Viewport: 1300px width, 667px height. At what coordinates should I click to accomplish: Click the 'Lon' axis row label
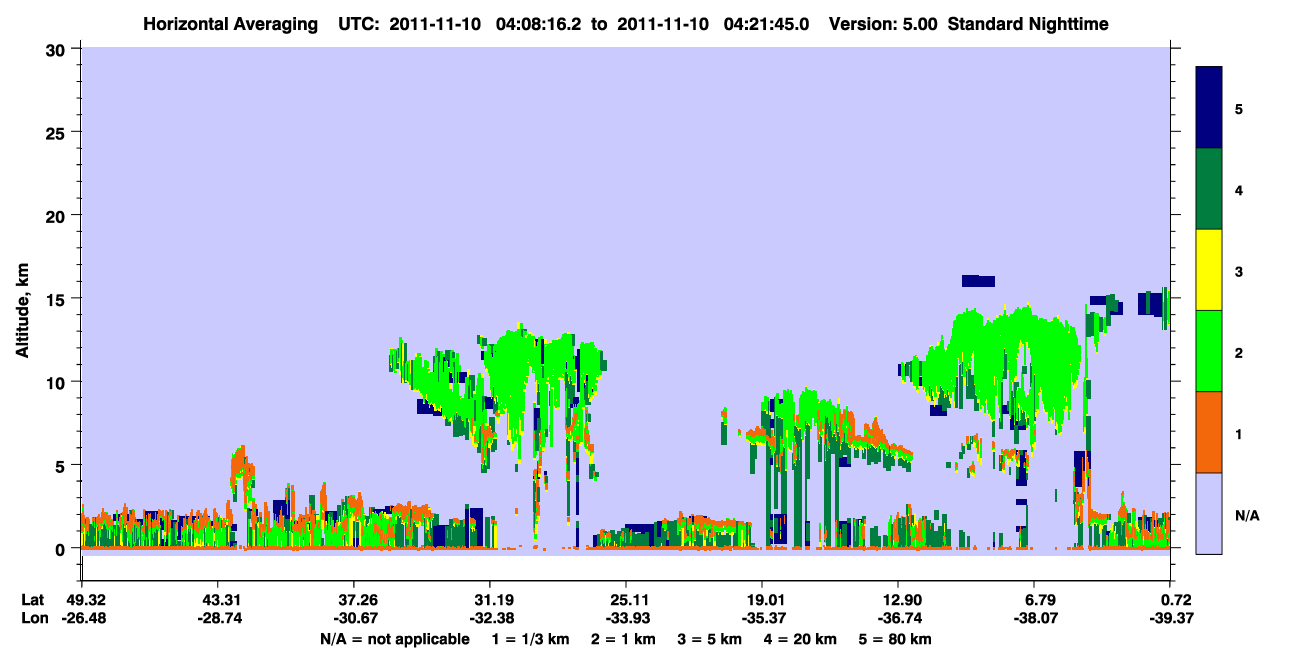pos(34,618)
